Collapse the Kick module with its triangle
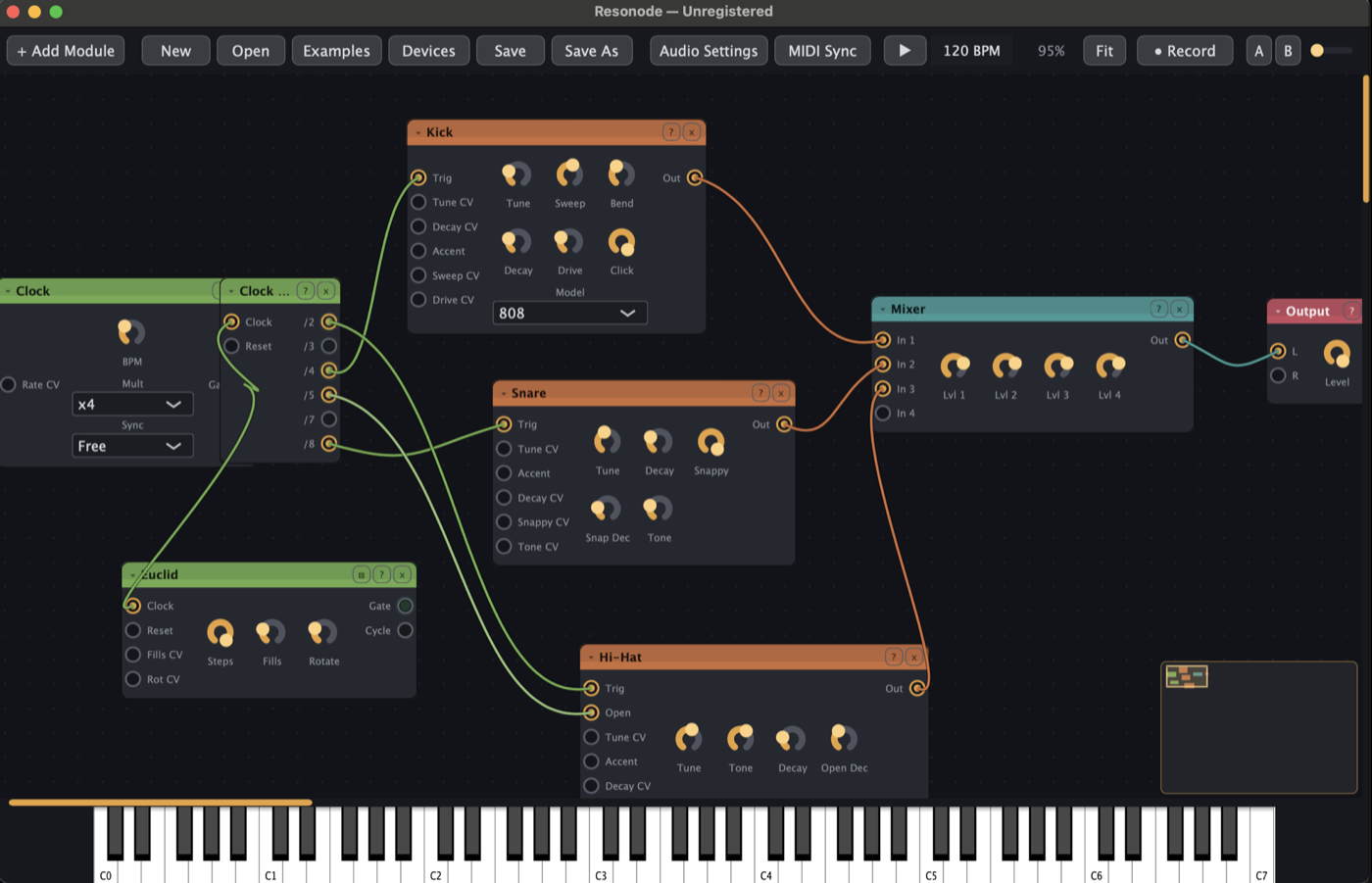Viewport: 1372px width, 883px height. (x=418, y=132)
